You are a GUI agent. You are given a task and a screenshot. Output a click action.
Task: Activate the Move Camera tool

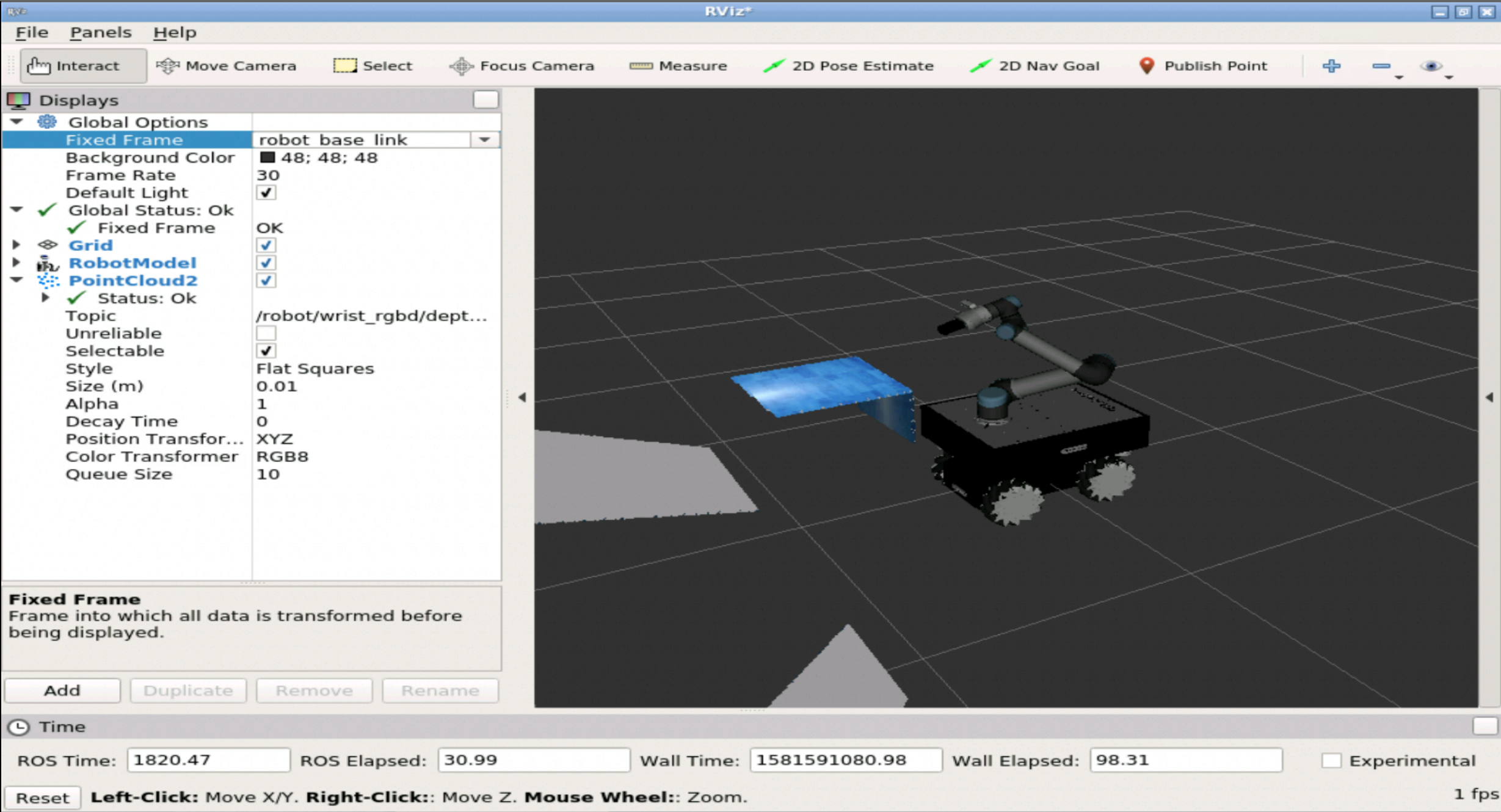pyautogui.click(x=227, y=66)
